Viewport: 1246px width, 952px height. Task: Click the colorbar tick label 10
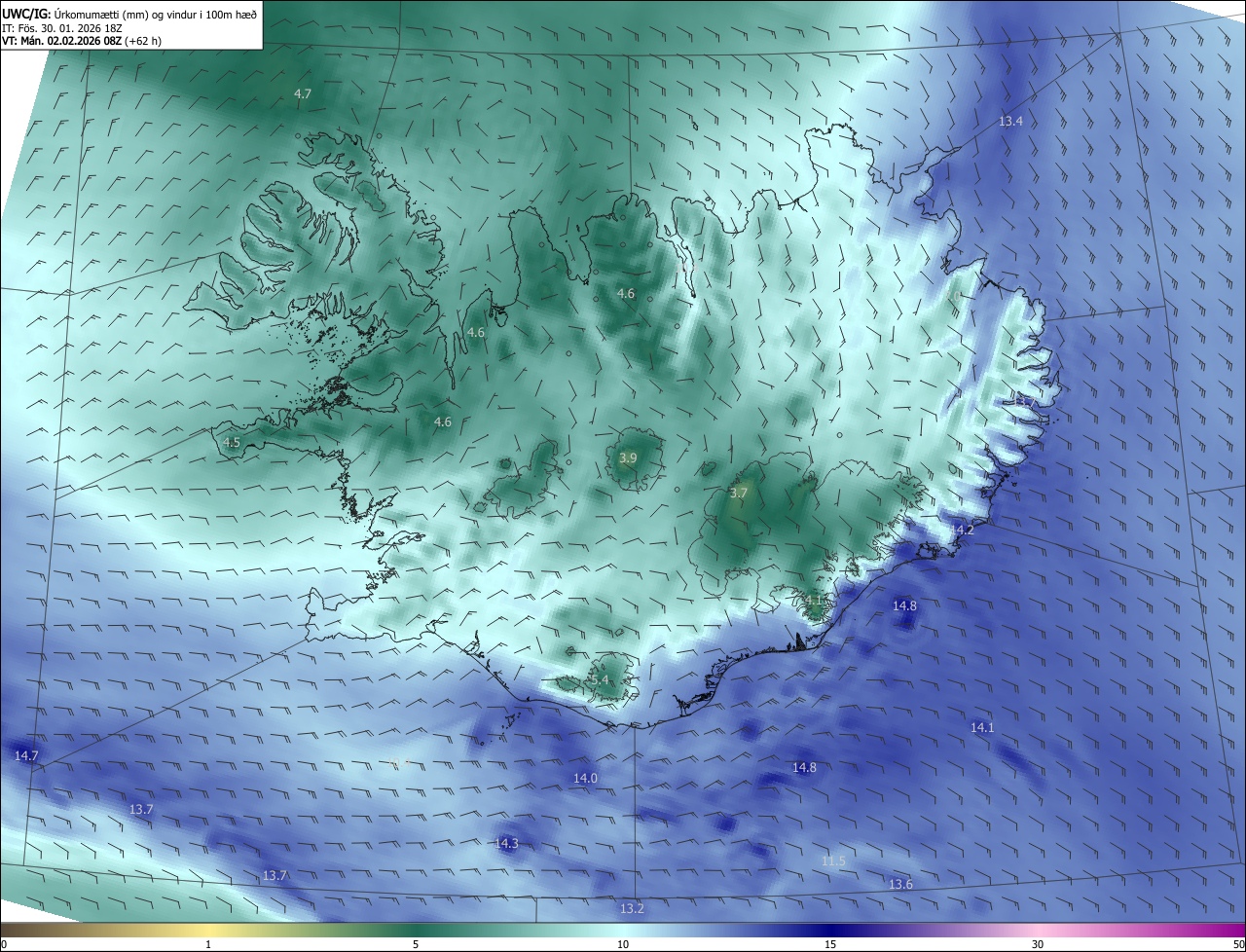pyautogui.click(x=623, y=944)
